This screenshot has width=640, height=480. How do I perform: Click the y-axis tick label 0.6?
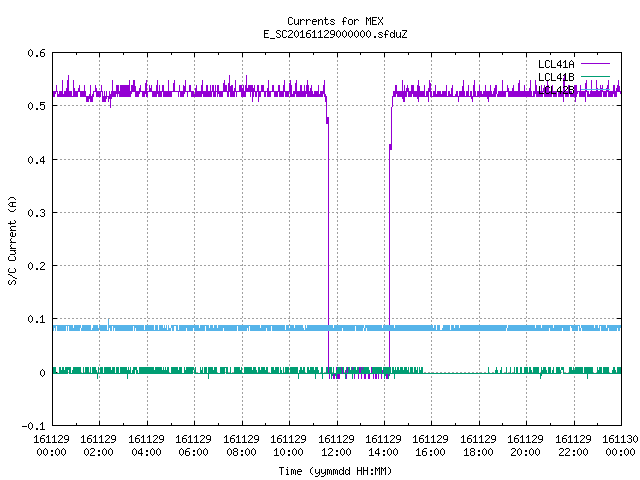(x=36, y=53)
